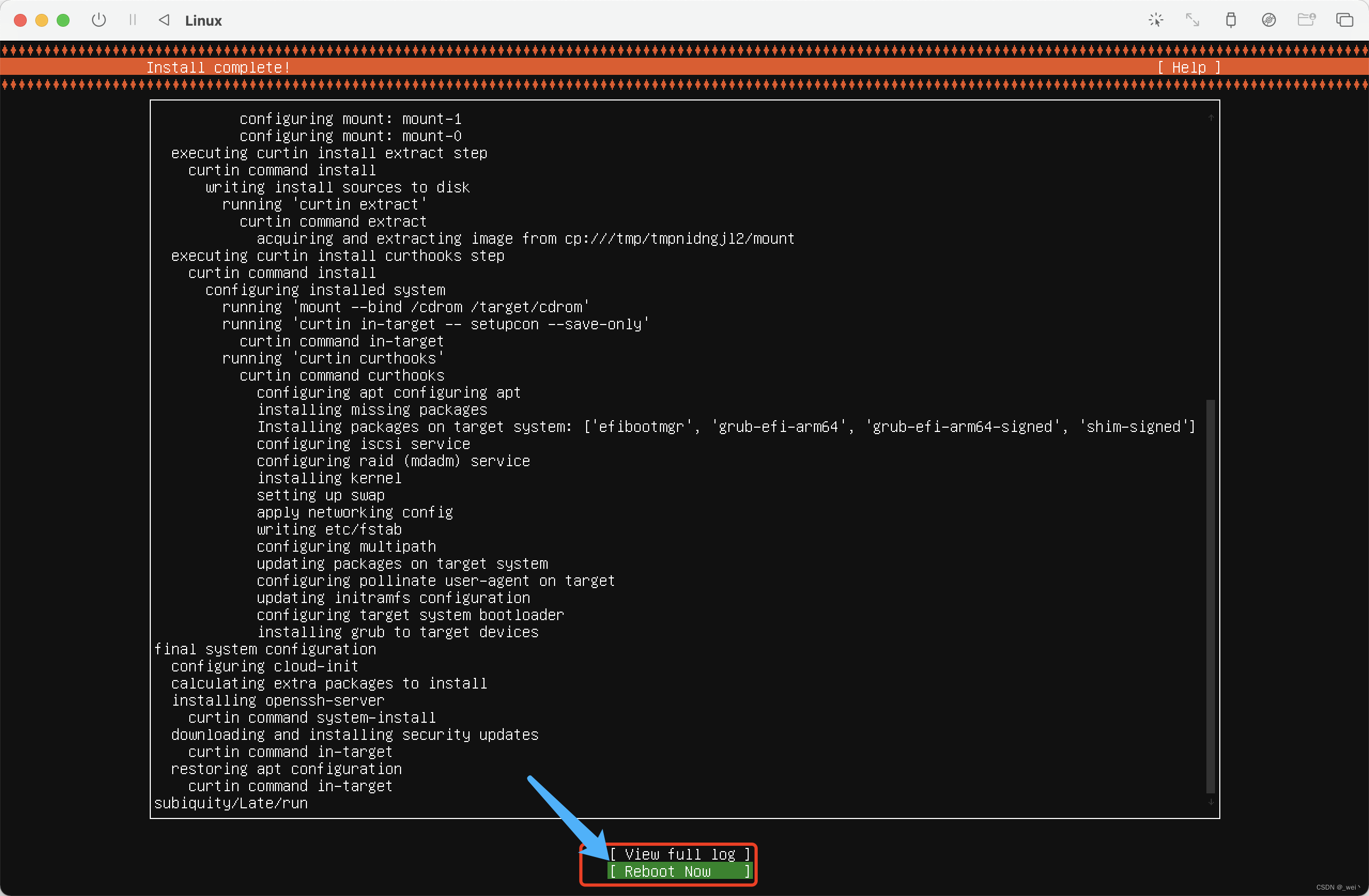Open the Help menu in installer
Viewport: 1369px width, 896px height.
point(1188,68)
